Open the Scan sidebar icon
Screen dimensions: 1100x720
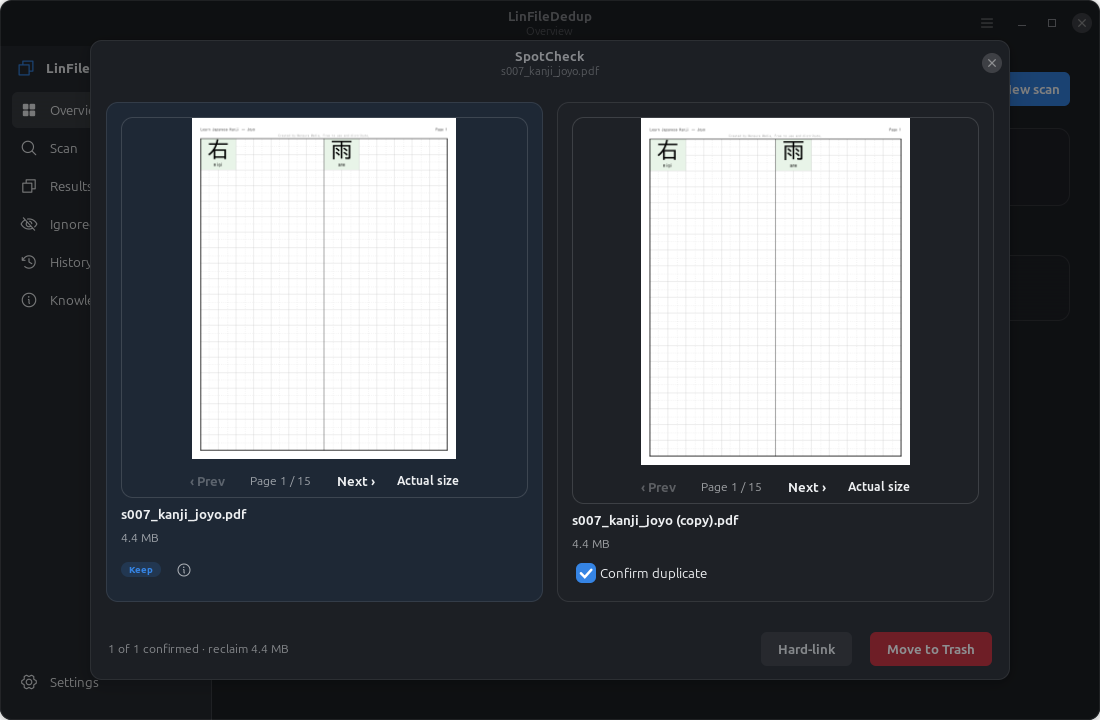(29, 148)
